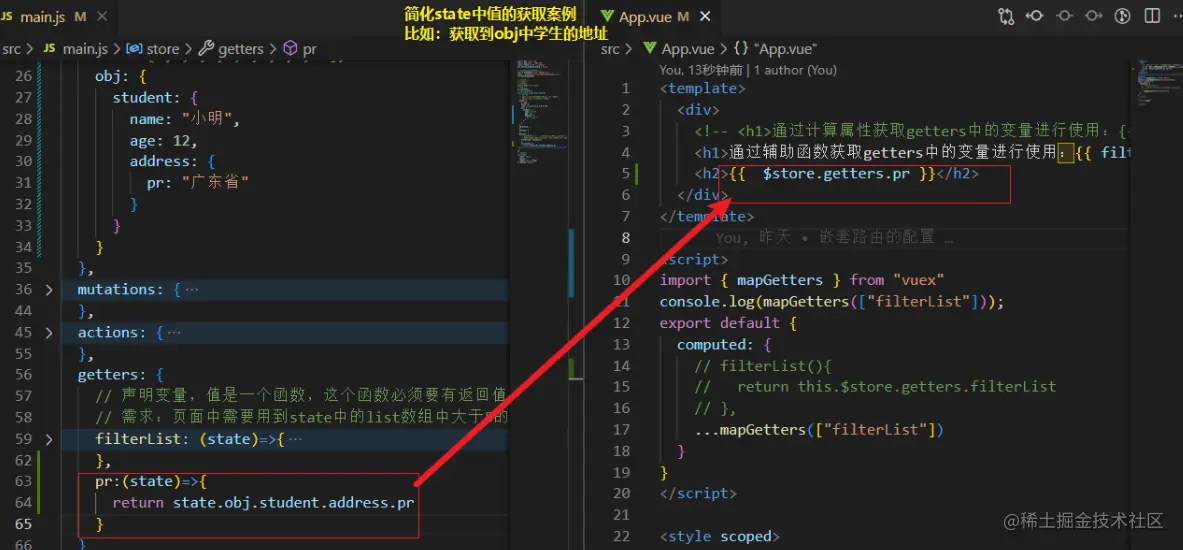Click line number 17 in App.vue

(622, 429)
